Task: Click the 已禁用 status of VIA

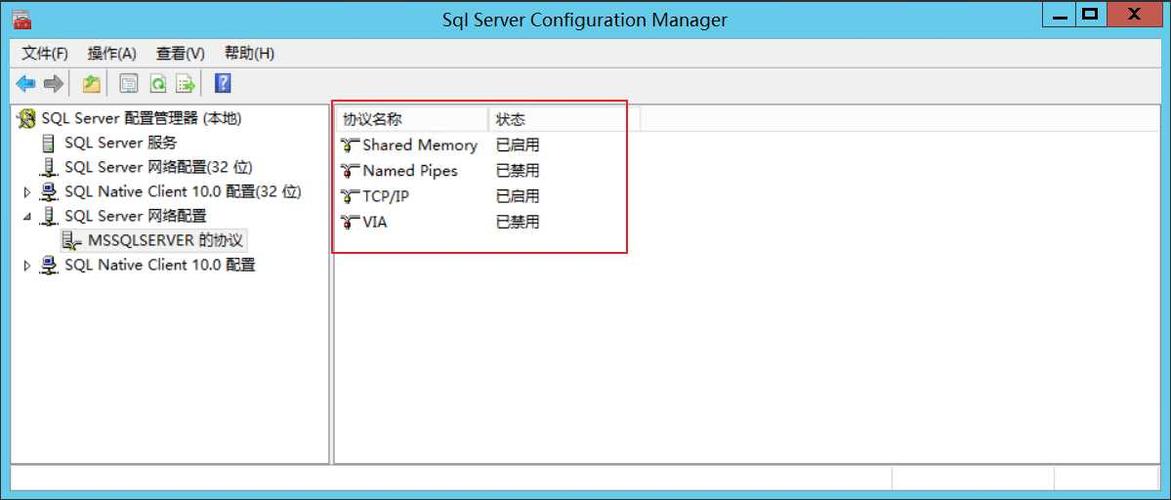Action: click(518, 222)
